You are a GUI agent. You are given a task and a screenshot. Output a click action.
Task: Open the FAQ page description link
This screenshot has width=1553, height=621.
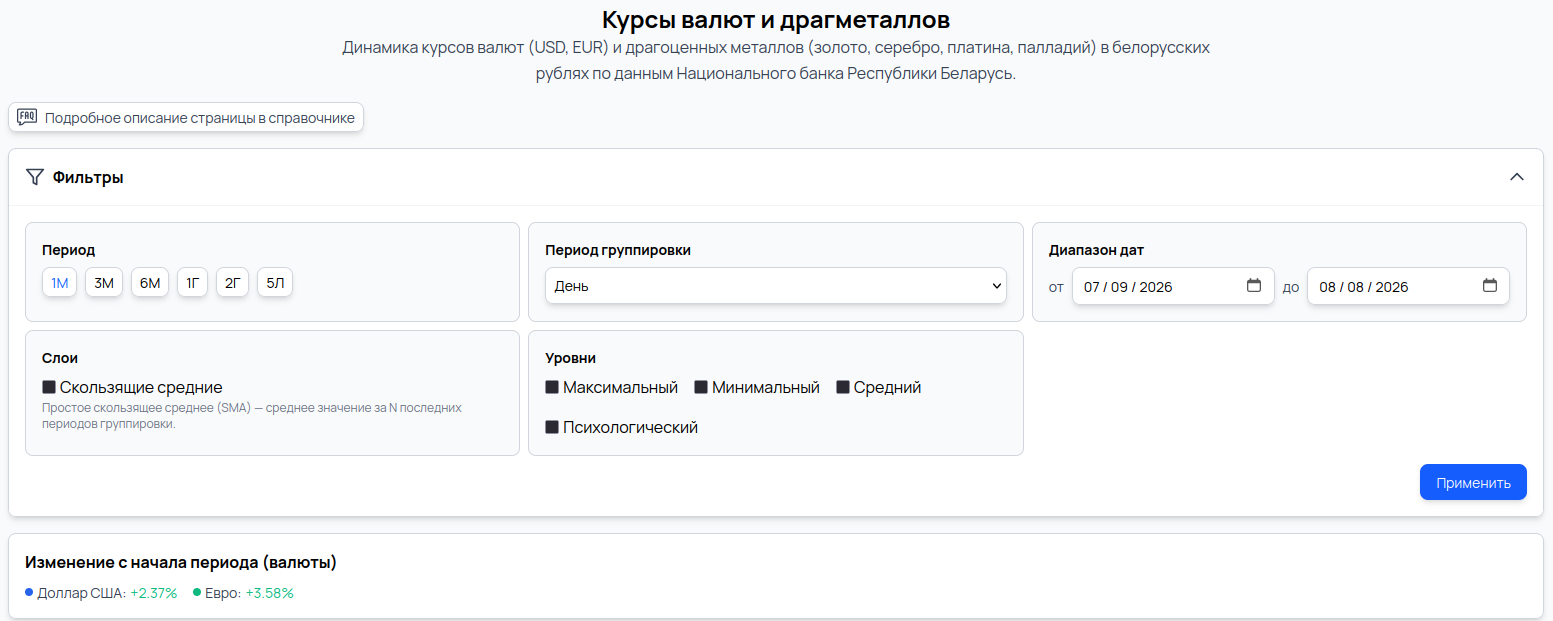[186, 117]
